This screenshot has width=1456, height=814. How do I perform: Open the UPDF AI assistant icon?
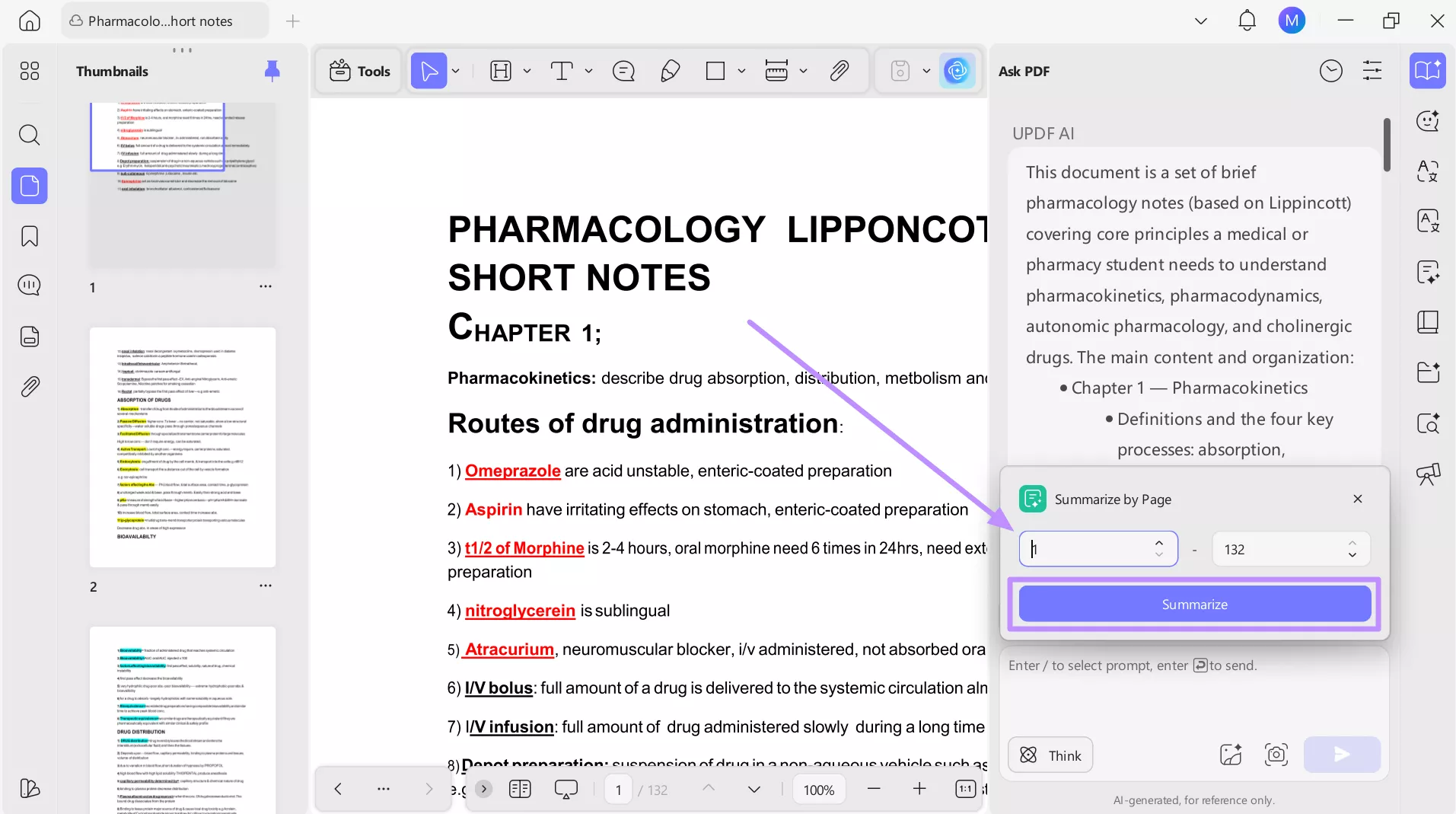click(x=958, y=71)
